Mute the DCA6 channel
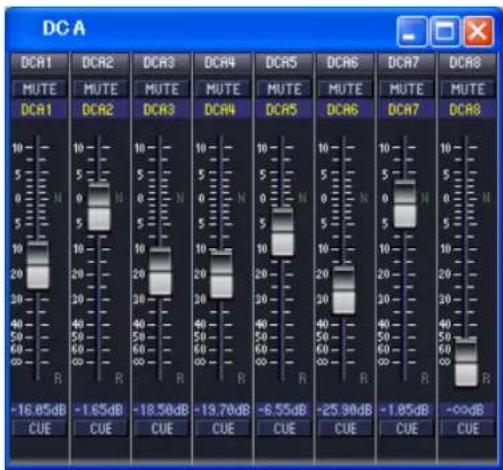503x470 pixels. (345, 89)
